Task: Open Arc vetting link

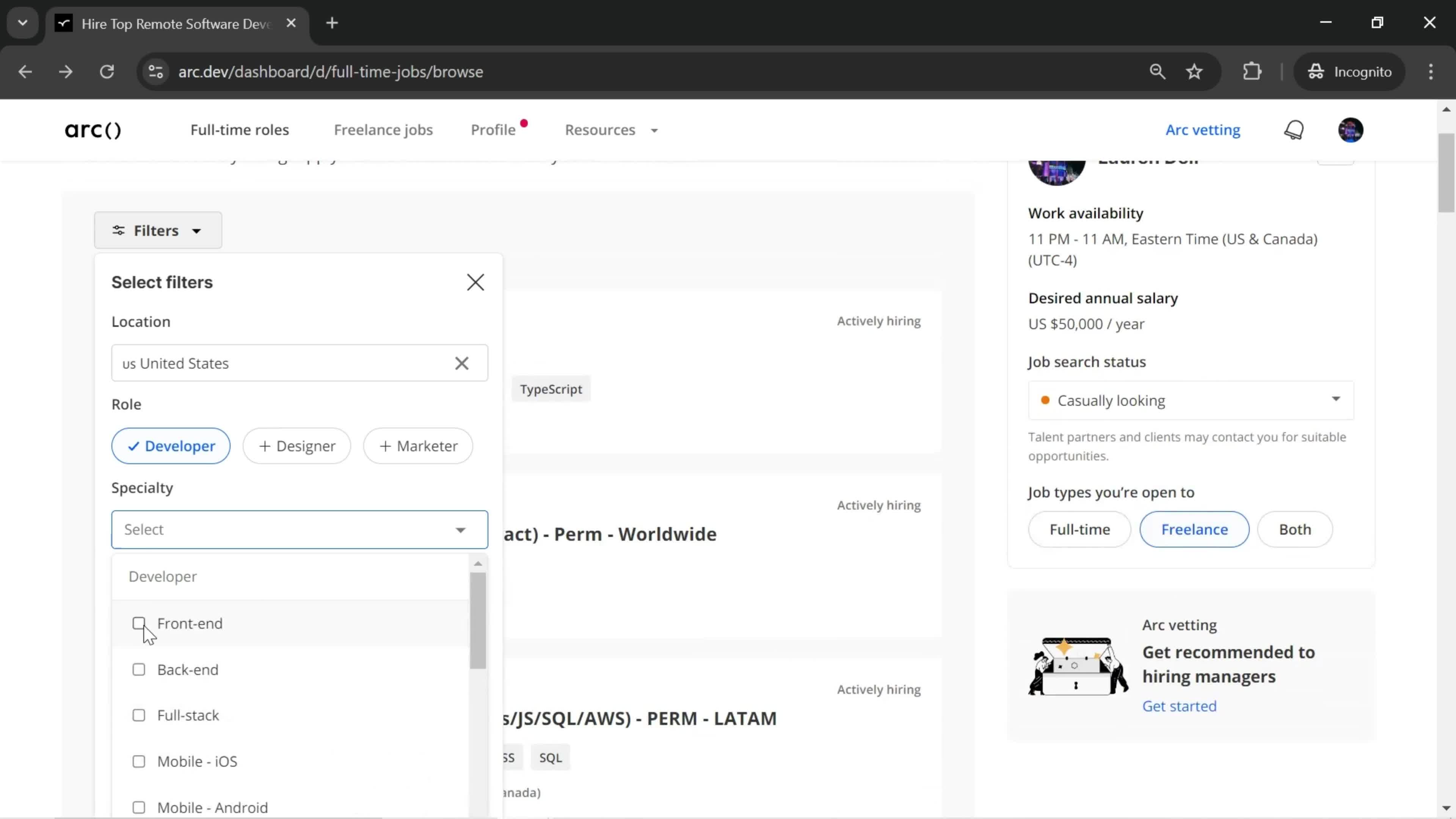Action: coord(1203,130)
